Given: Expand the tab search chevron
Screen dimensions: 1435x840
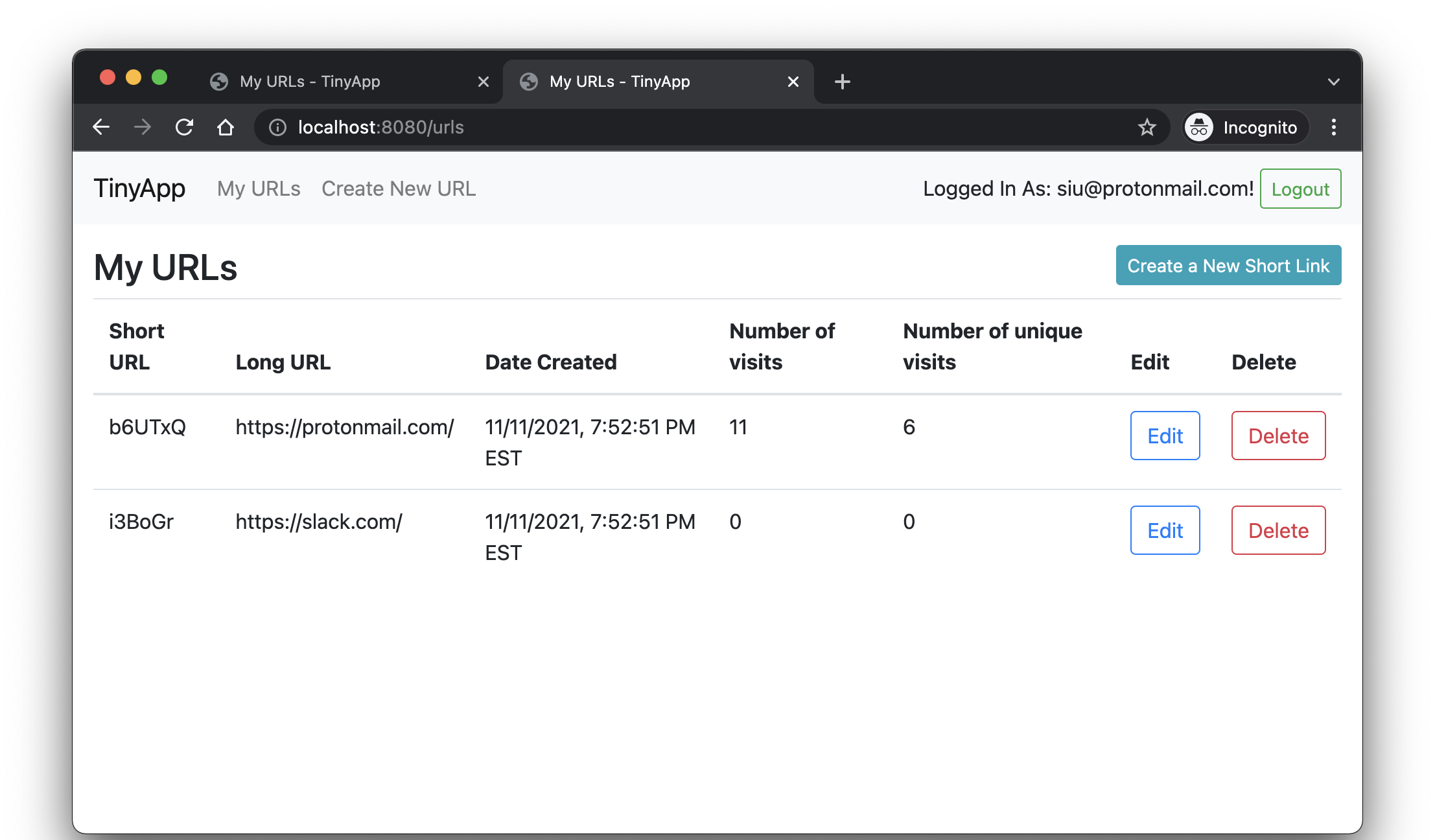Looking at the screenshot, I should point(1333,82).
